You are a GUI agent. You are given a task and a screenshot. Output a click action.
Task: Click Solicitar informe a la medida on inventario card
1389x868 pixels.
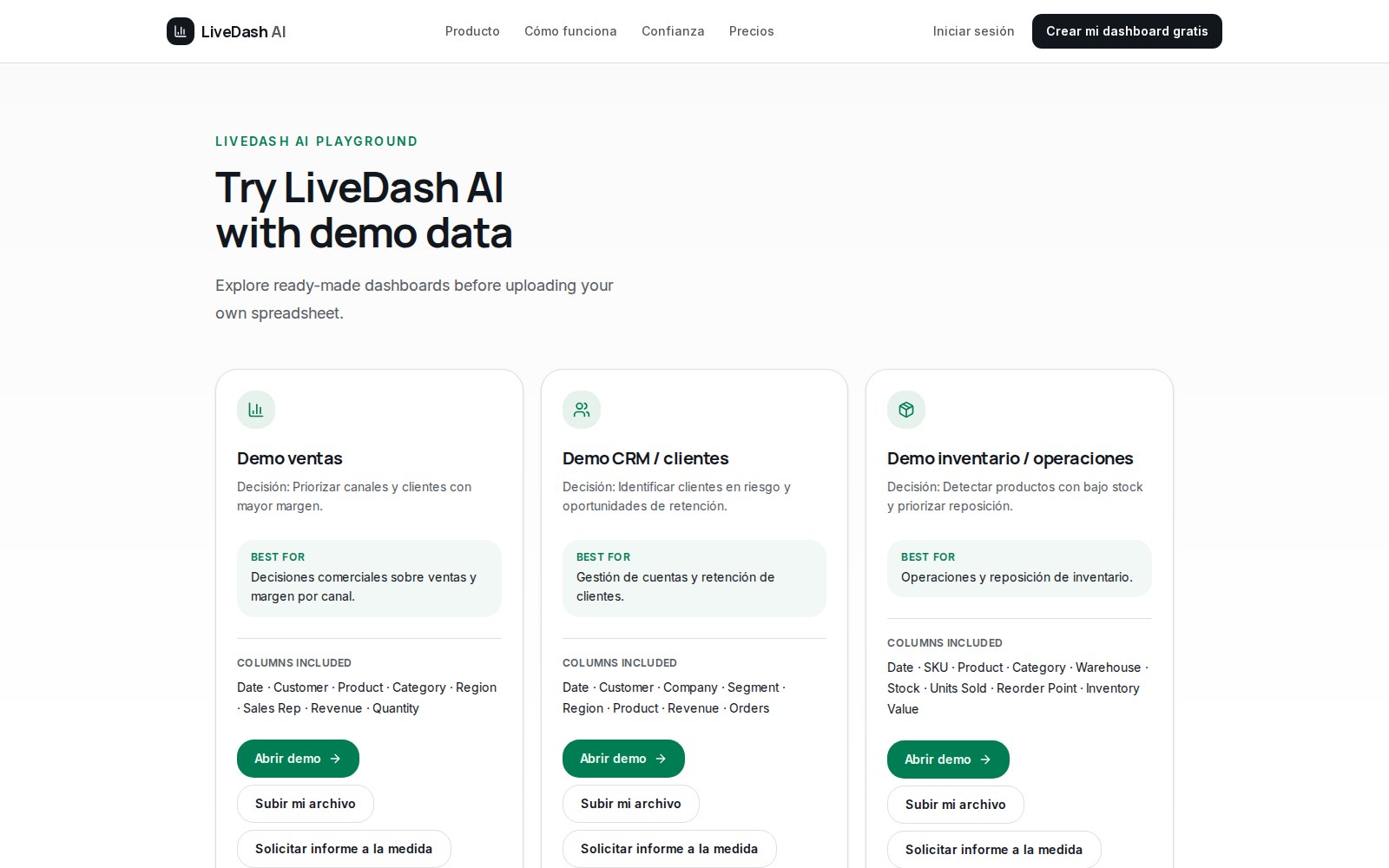point(994,850)
